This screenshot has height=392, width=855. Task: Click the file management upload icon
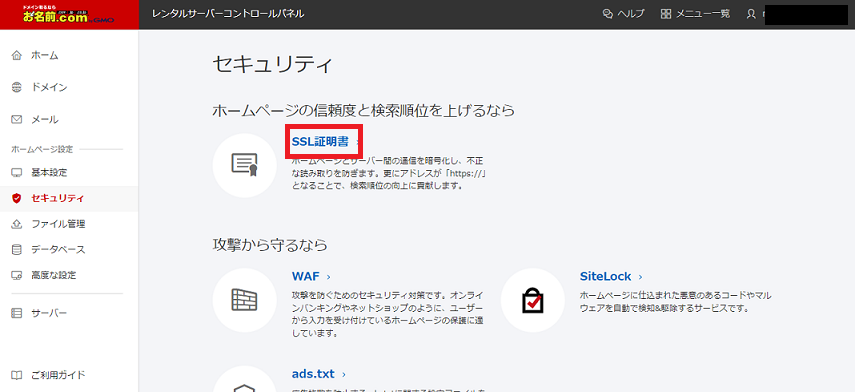pyautogui.click(x=17, y=224)
